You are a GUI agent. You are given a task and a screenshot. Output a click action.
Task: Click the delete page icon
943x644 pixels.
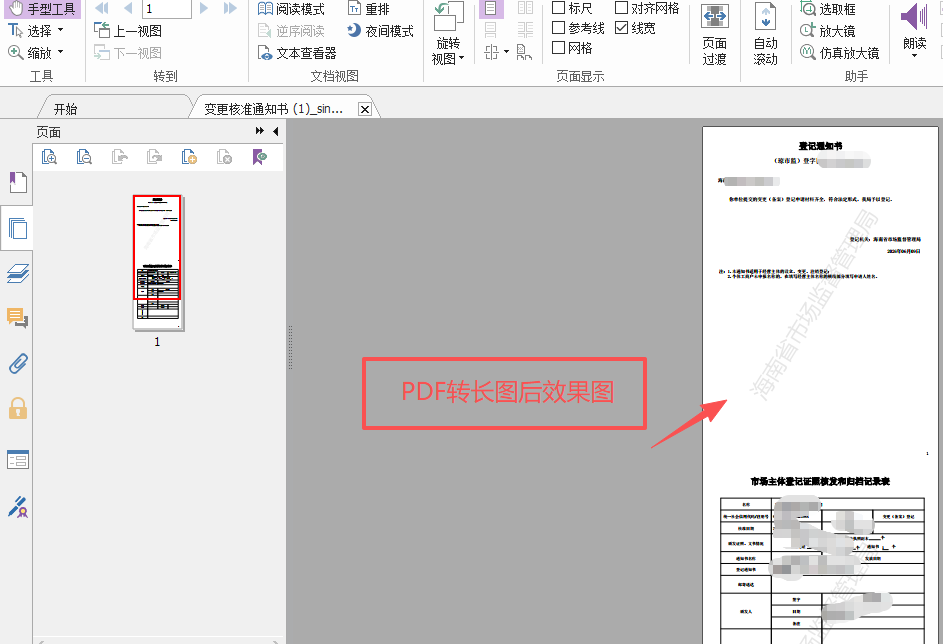tap(224, 157)
